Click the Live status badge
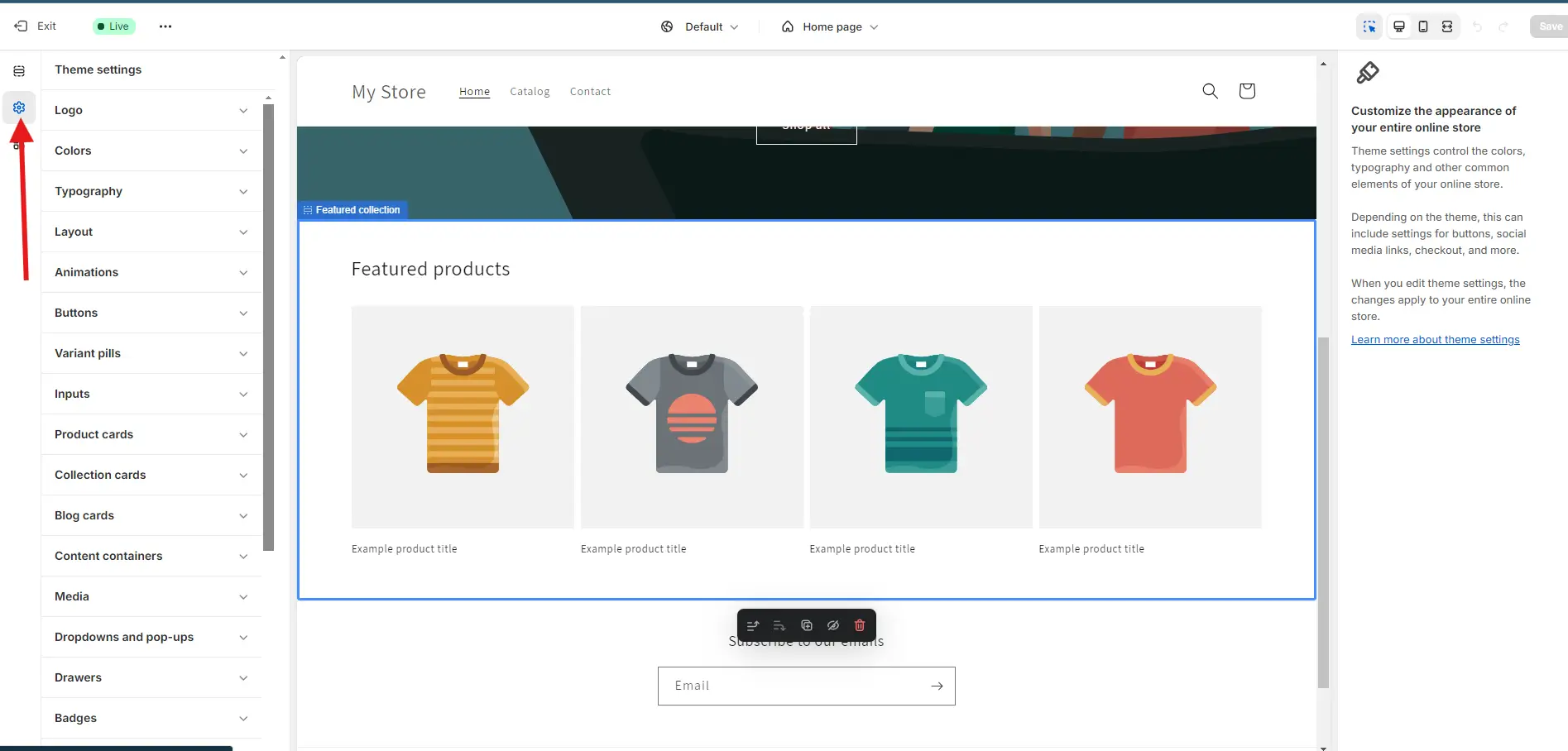 coord(113,26)
